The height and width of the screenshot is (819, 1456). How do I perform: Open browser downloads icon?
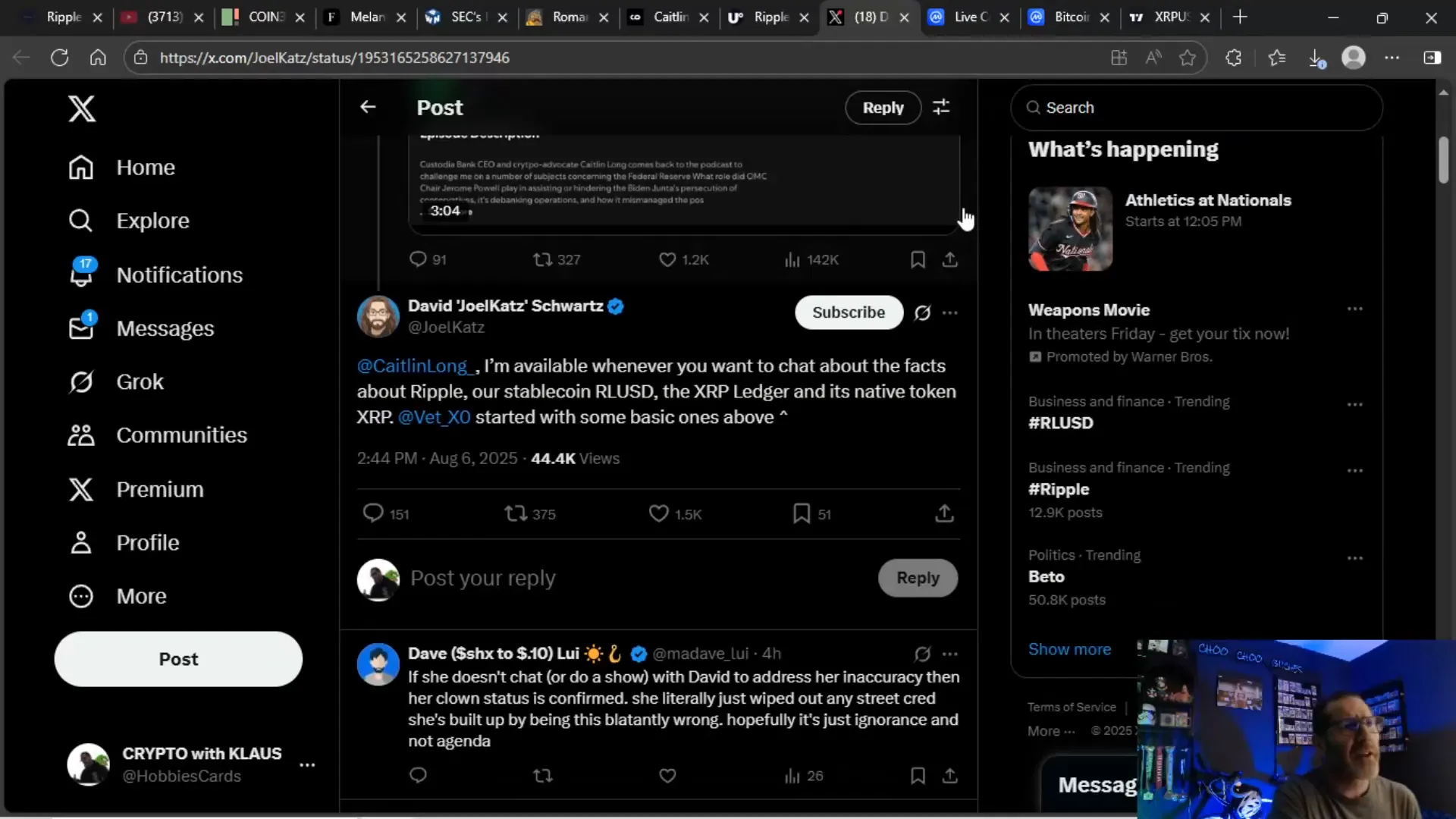coord(1316,58)
